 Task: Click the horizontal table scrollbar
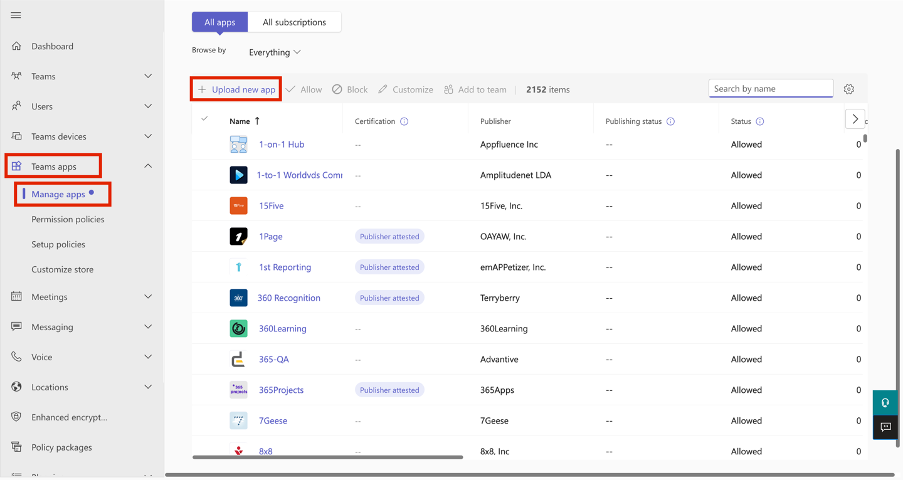[x=327, y=457]
